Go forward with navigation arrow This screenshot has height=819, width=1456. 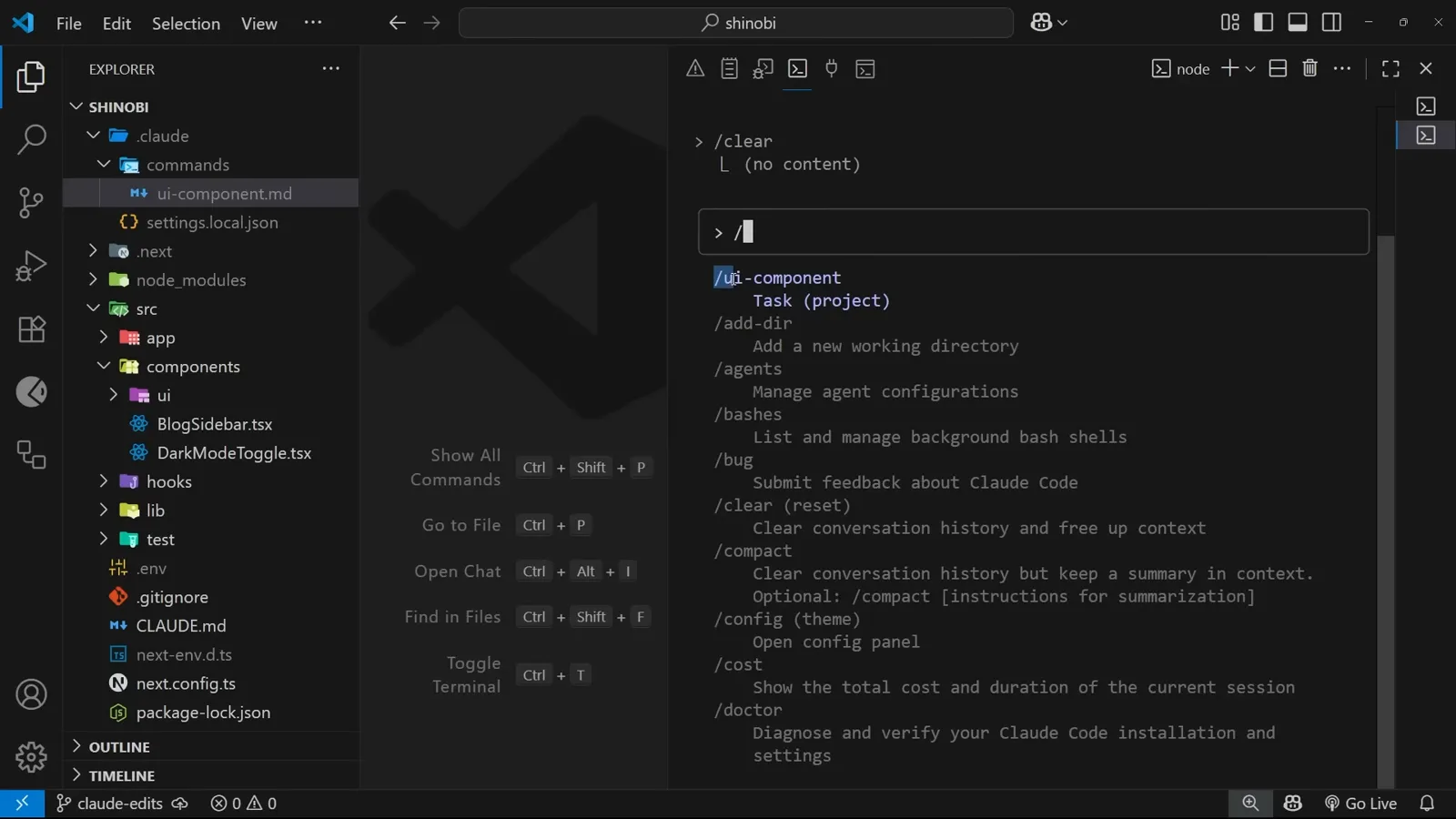click(x=431, y=23)
